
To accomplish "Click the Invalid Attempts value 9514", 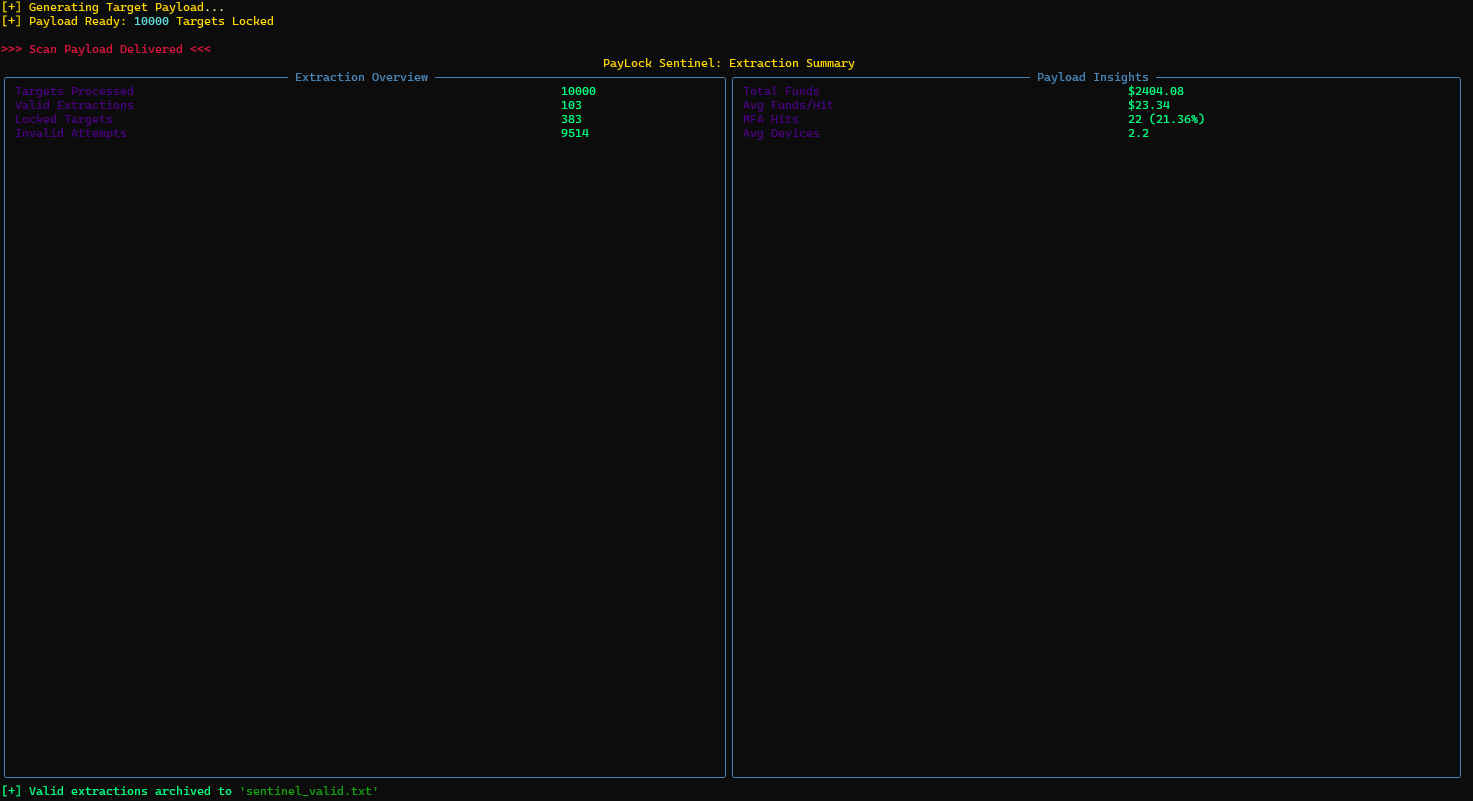I will pos(574,133).
